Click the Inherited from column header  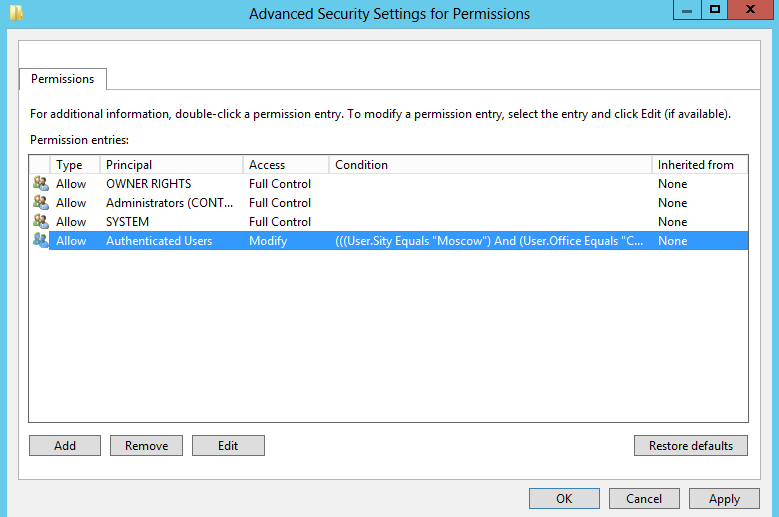pos(700,164)
